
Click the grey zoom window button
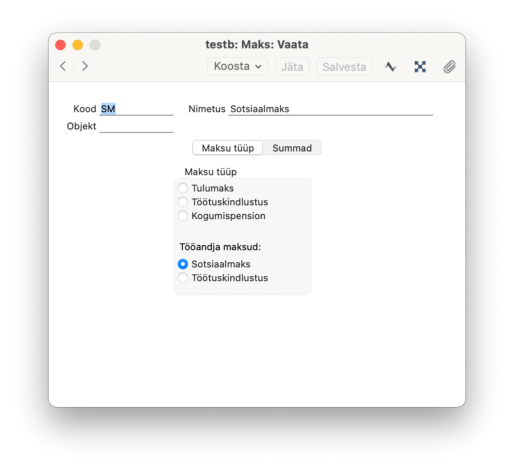(95, 45)
